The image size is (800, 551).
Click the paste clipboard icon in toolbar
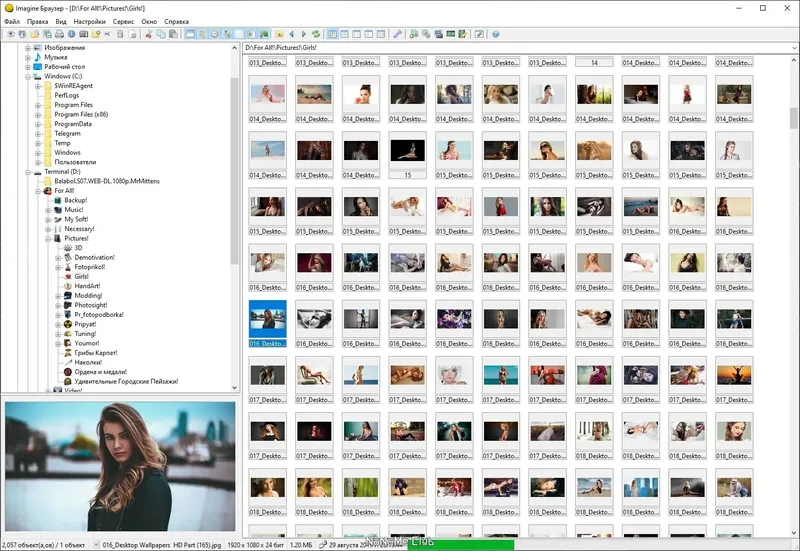pyautogui.click(x=173, y=34)
